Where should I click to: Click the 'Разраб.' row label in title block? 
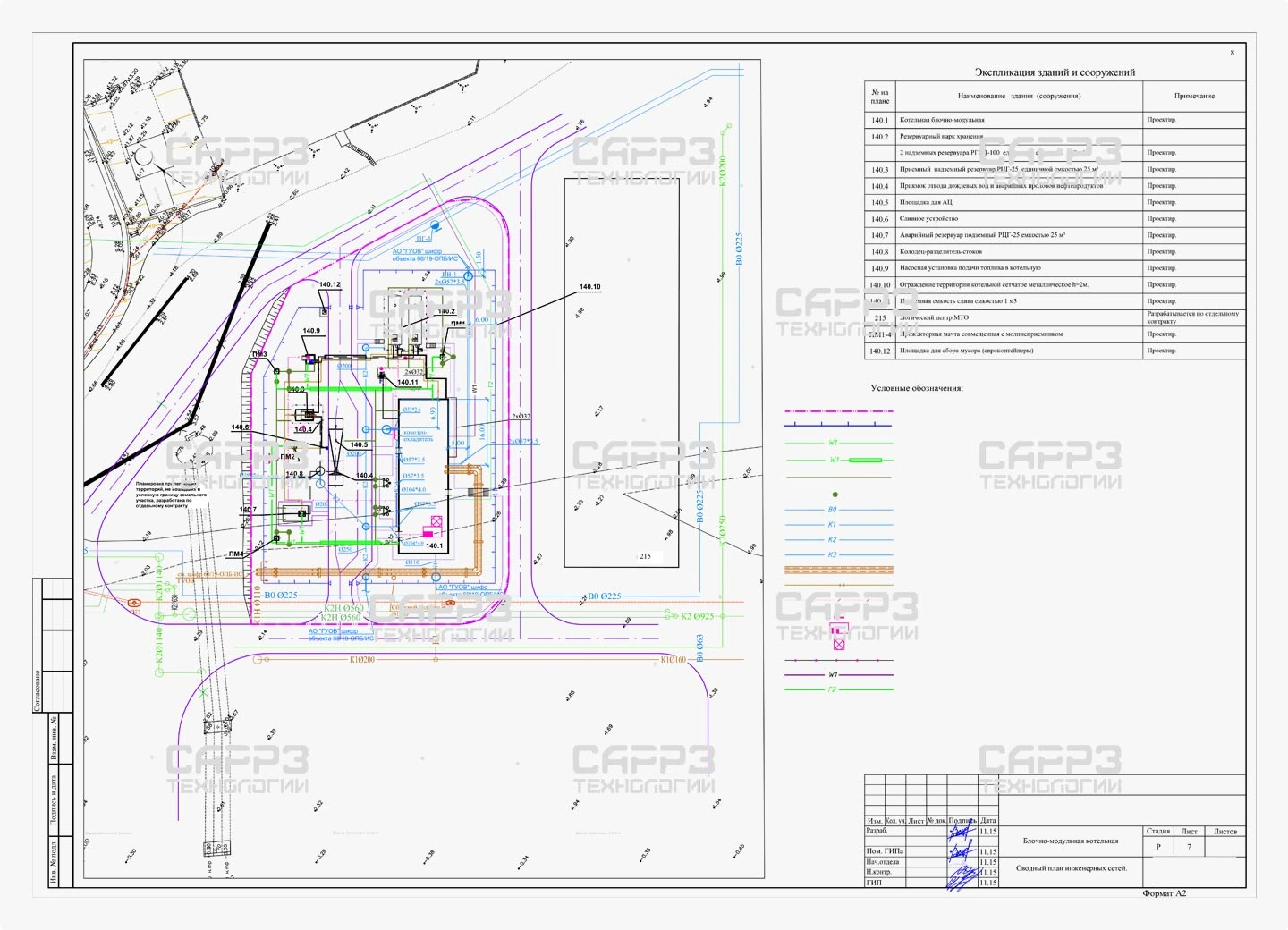click(876, 831)
